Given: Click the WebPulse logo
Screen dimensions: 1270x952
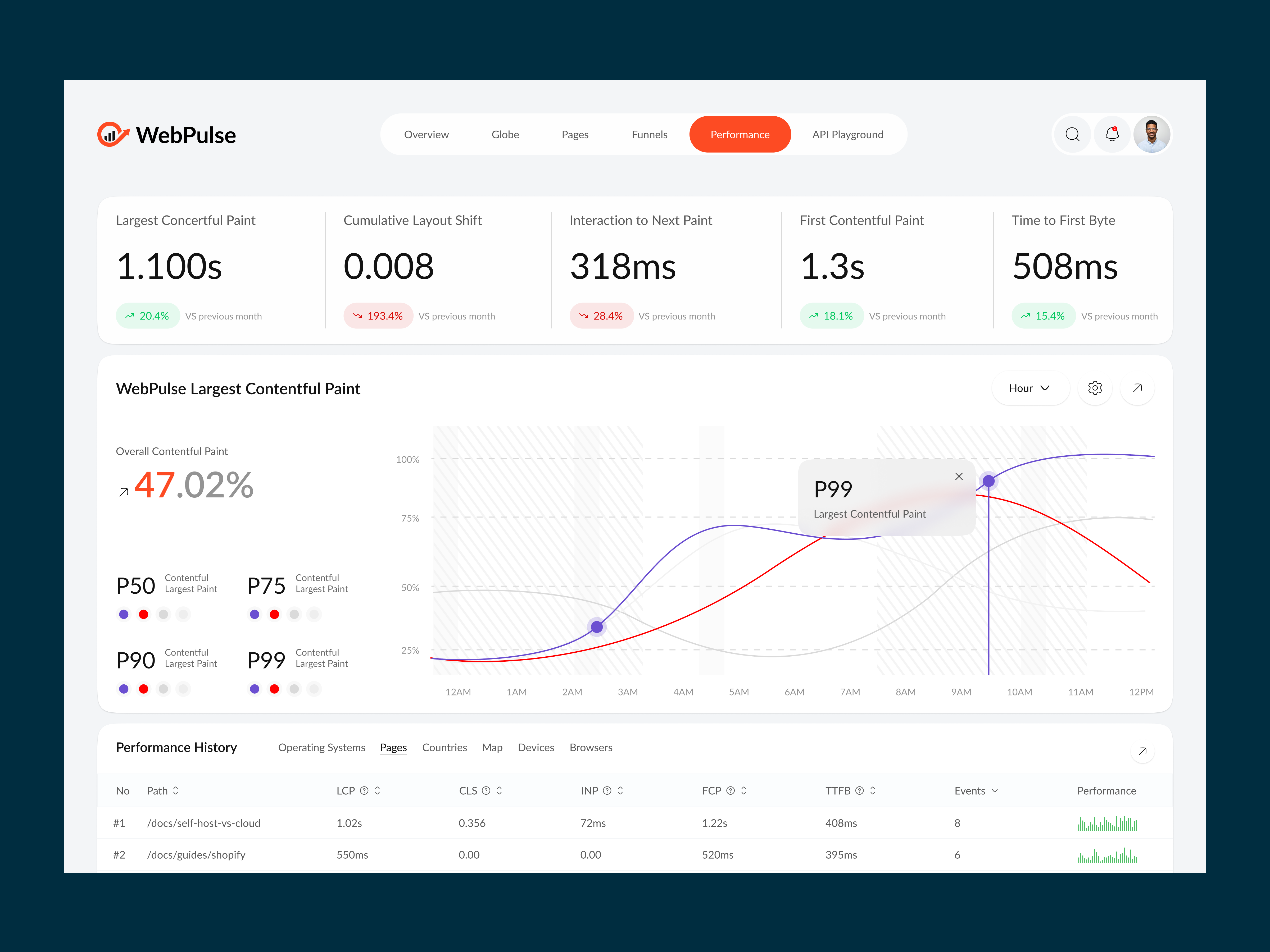Looking at the screenshot, I should (166, 134).
